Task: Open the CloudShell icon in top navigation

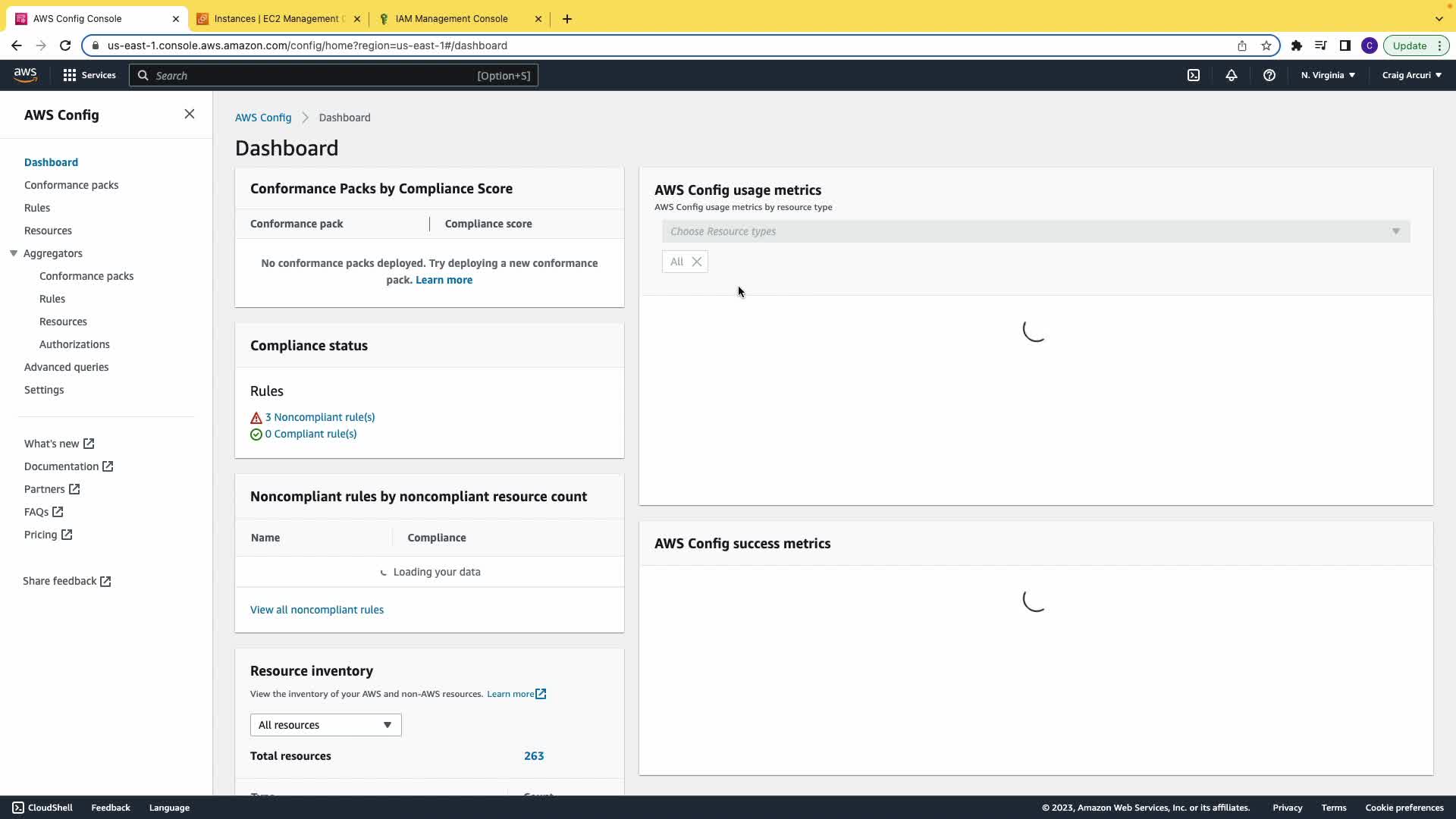Action: pos(1194,75)
